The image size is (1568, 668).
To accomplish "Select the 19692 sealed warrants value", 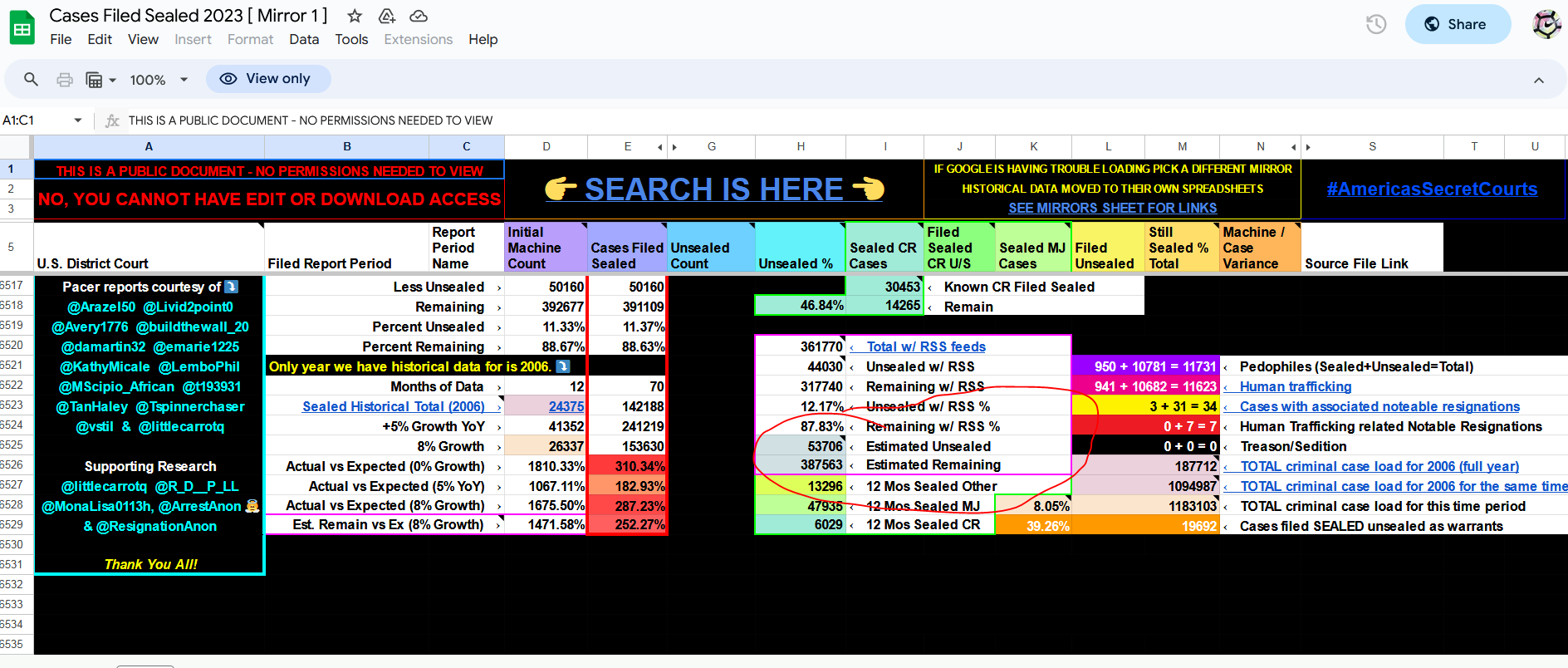I will click(x=1145, y=526).
